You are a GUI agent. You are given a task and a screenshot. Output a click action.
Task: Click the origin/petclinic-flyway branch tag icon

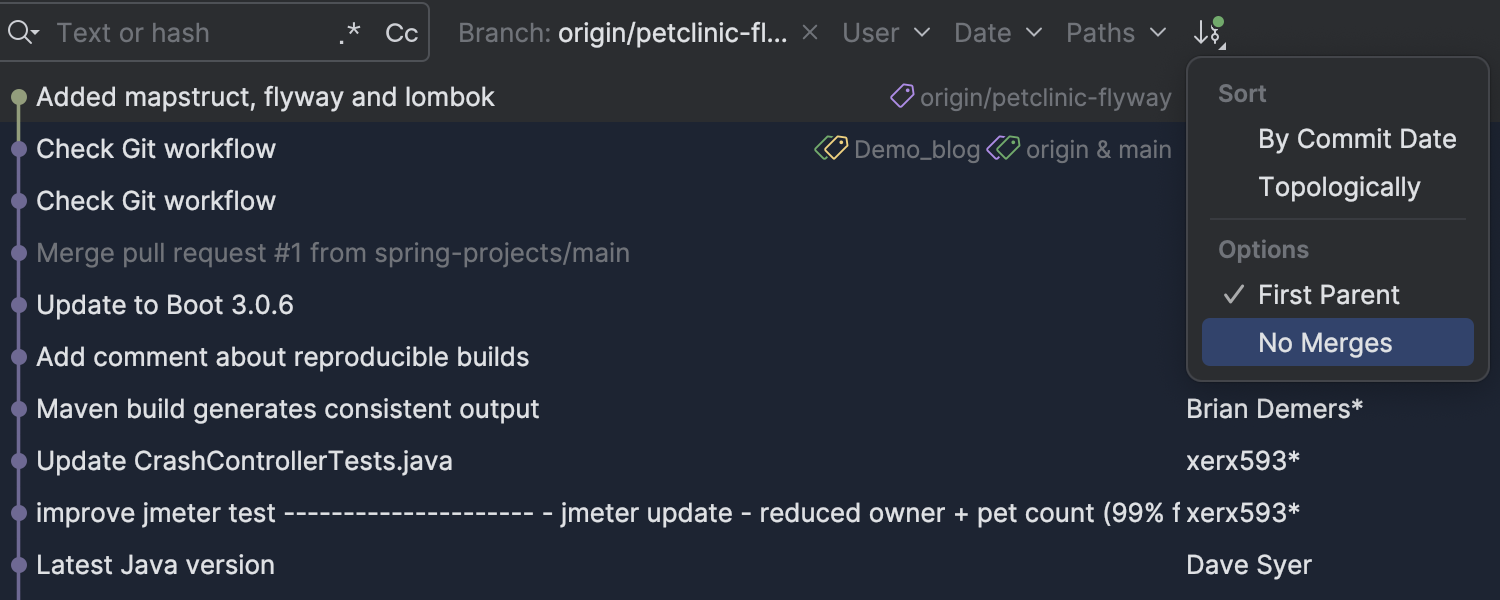pos(902,96)
